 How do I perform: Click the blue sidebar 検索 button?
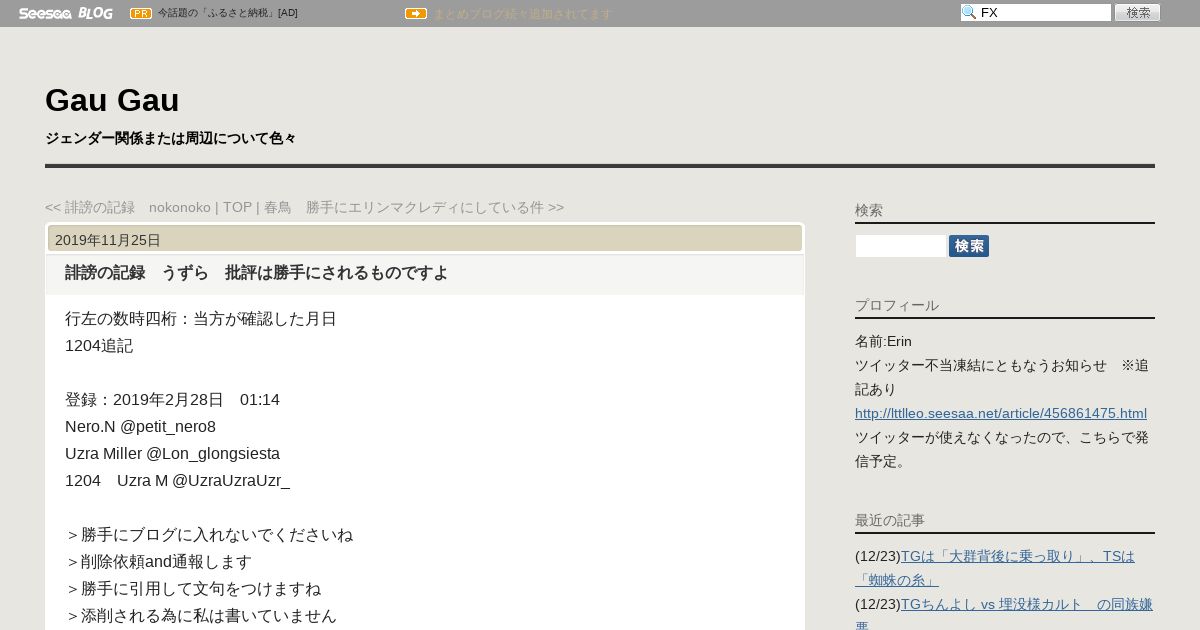[x=969, y=246]
